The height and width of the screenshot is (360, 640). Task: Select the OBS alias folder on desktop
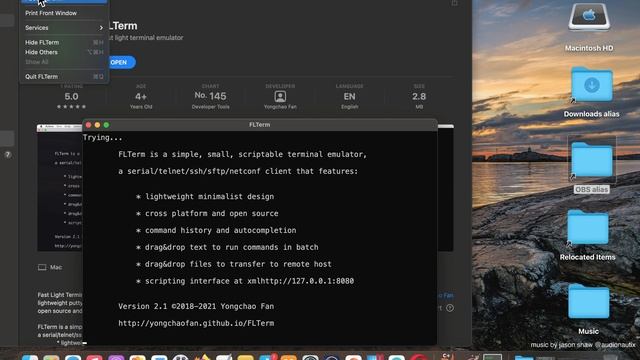pos(591,159)
